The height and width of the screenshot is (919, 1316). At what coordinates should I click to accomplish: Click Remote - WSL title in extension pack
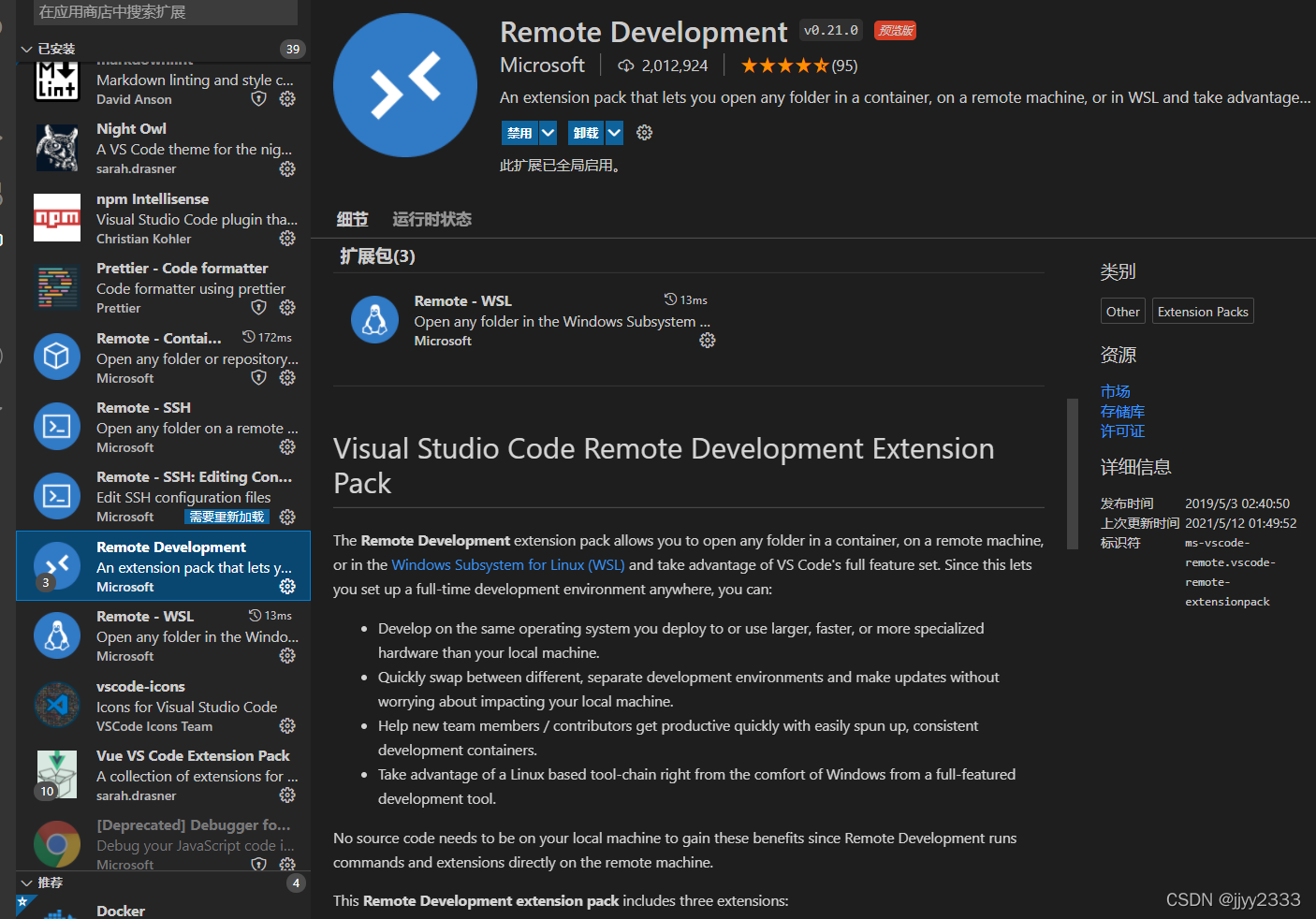(x=462, y=300)
